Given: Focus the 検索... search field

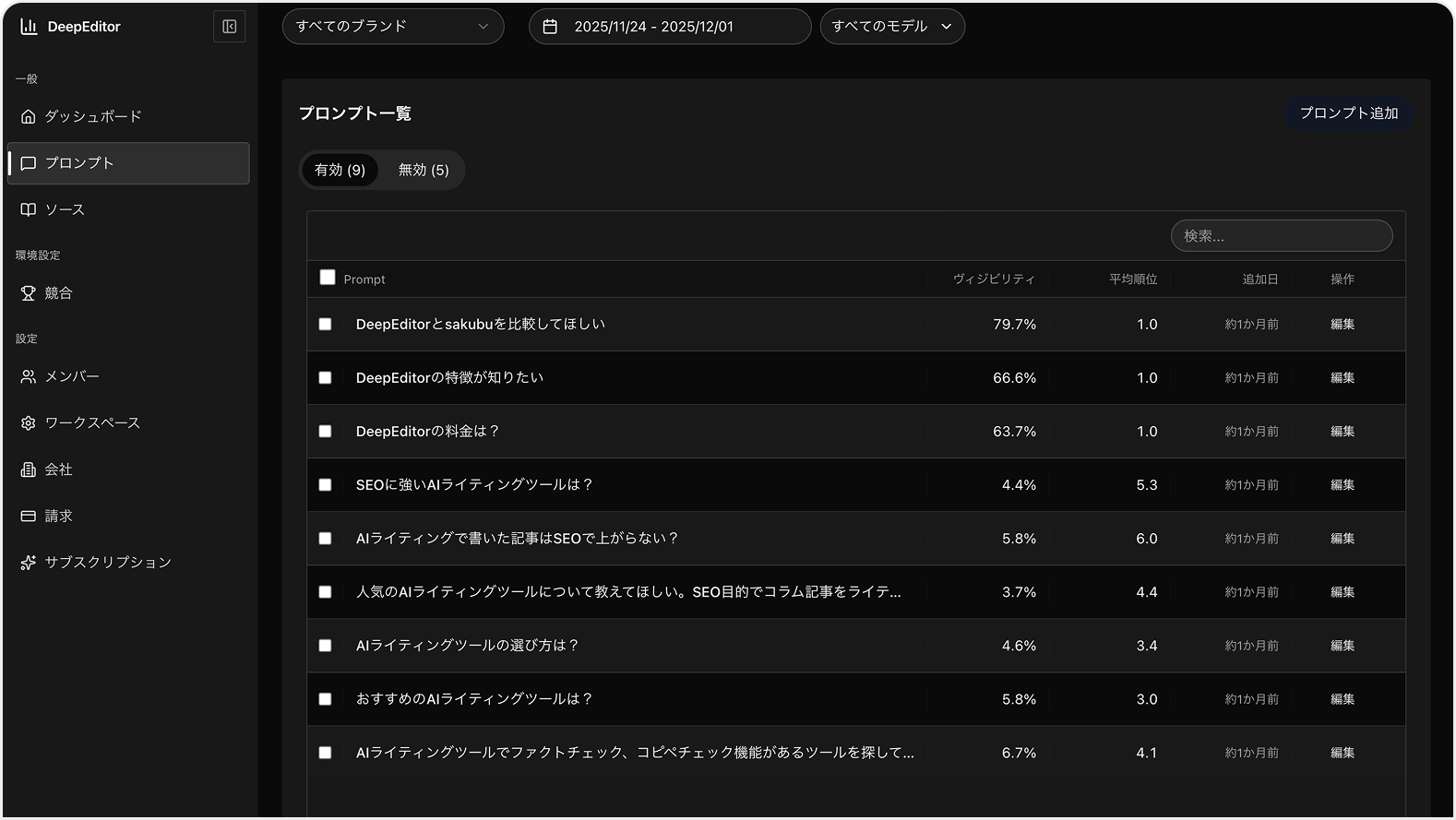Looking at the screenshot, I should pos(1282,236).
